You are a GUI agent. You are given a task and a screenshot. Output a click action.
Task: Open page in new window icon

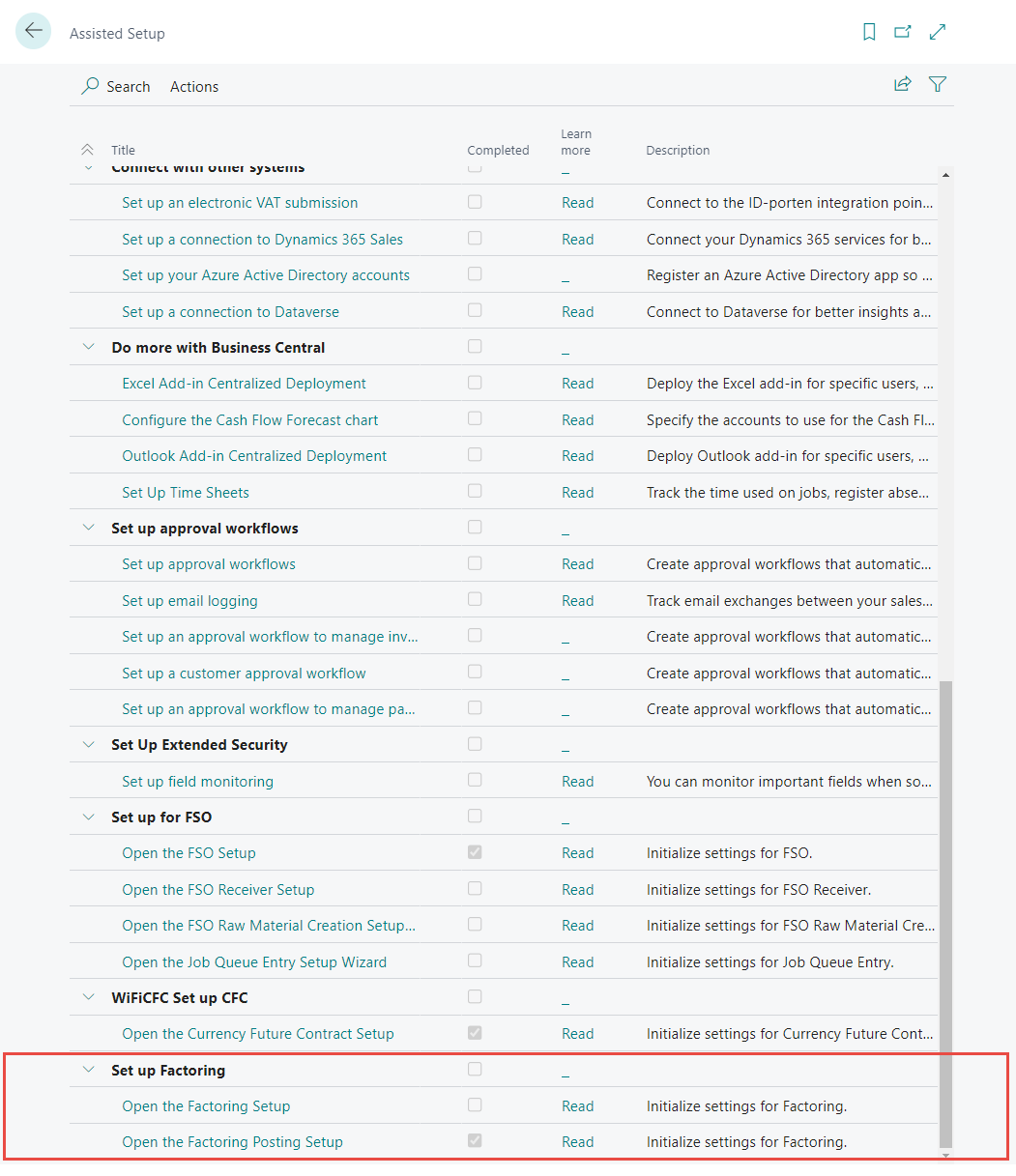[902, 32]
